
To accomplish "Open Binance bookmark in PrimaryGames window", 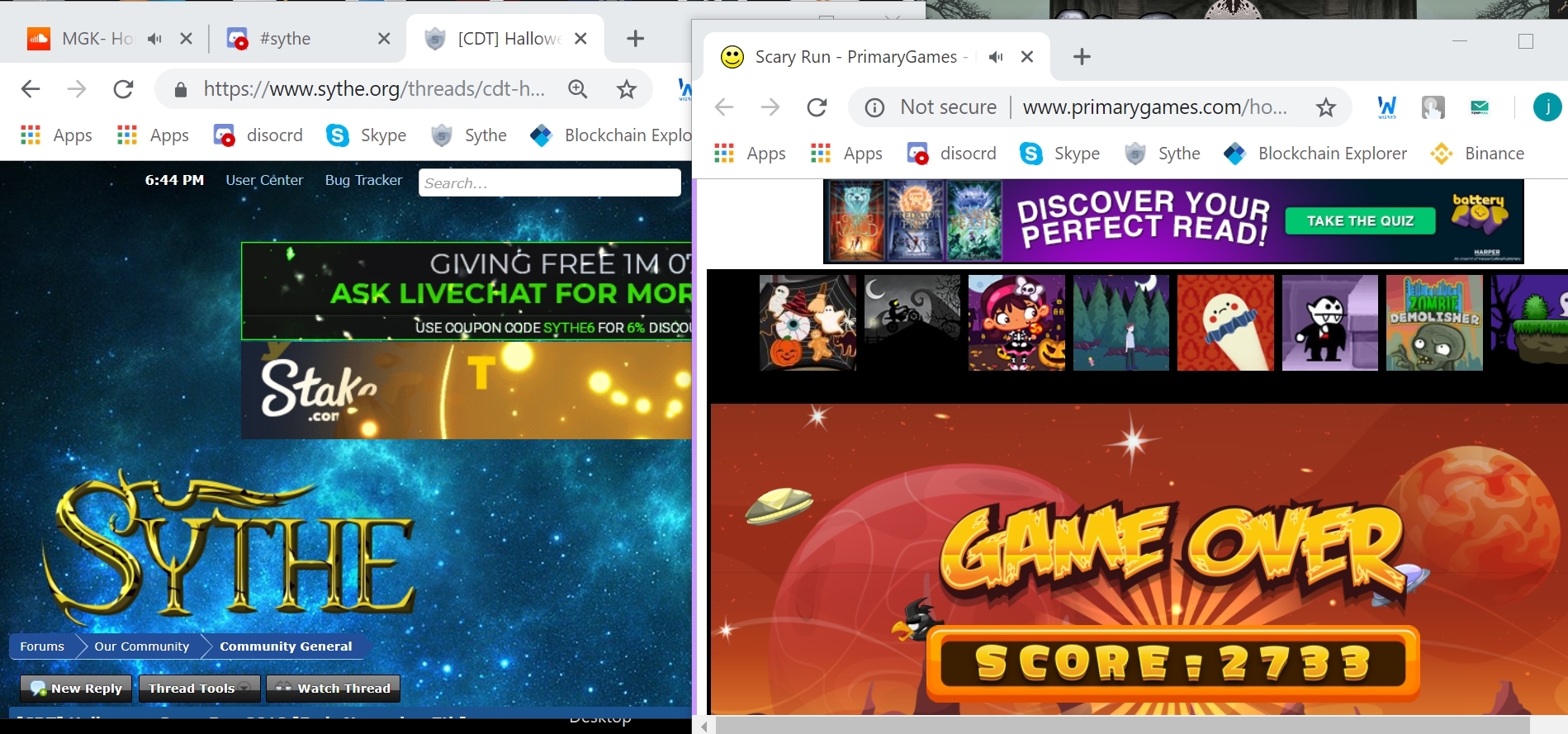I will click(1478, 154).
